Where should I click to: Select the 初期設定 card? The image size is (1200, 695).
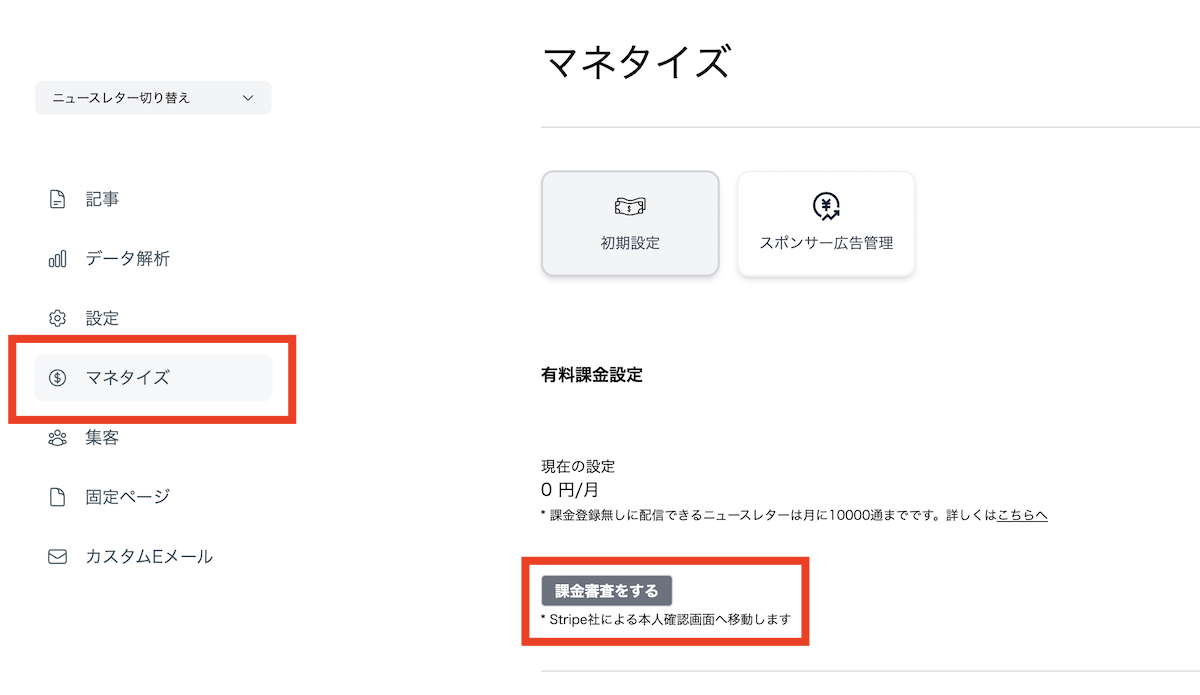[629, 223]
